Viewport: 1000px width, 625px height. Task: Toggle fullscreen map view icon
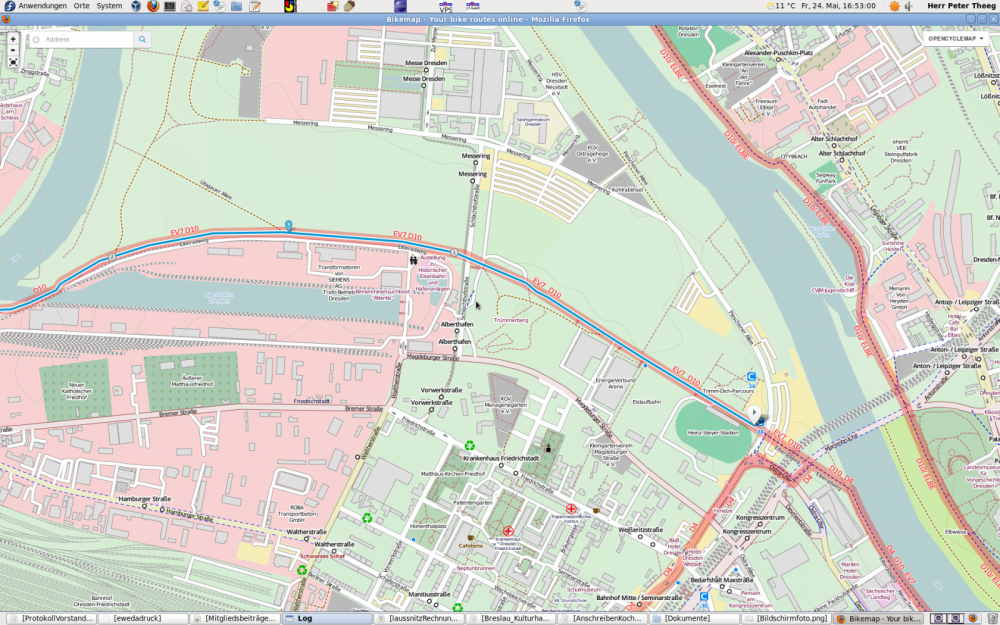click(13, 62)
